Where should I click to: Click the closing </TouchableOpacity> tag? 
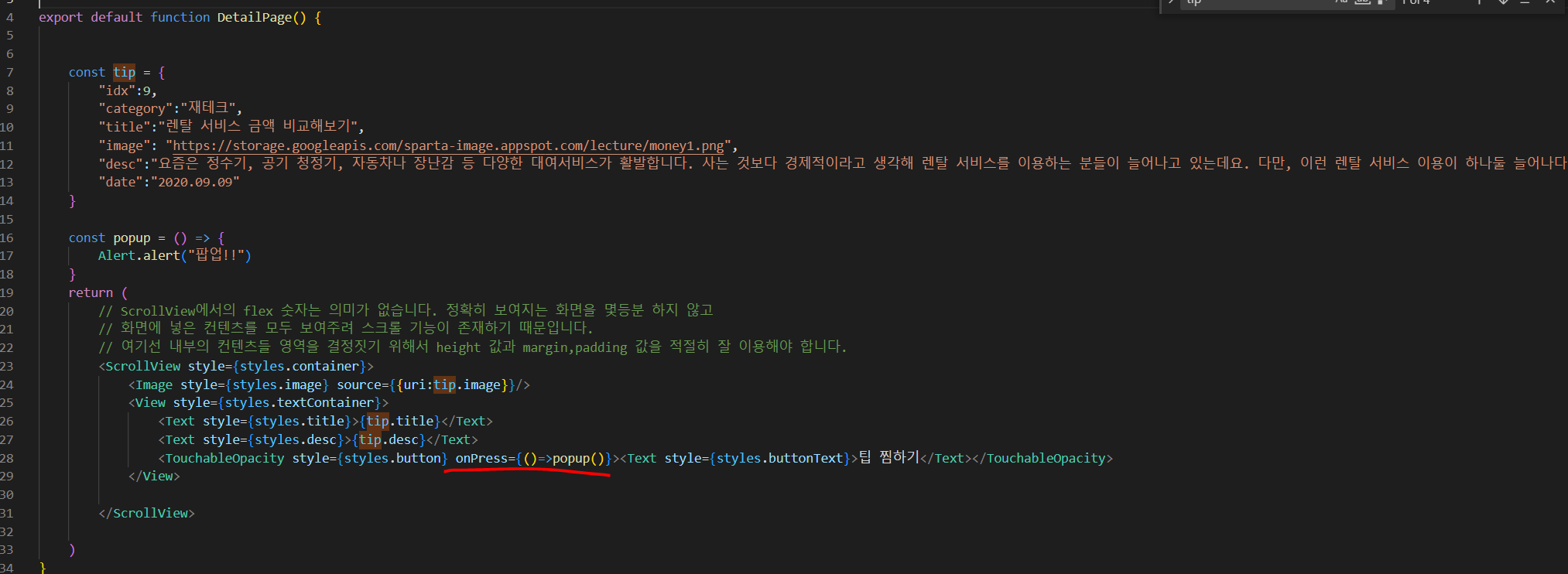click(1042, 458)
